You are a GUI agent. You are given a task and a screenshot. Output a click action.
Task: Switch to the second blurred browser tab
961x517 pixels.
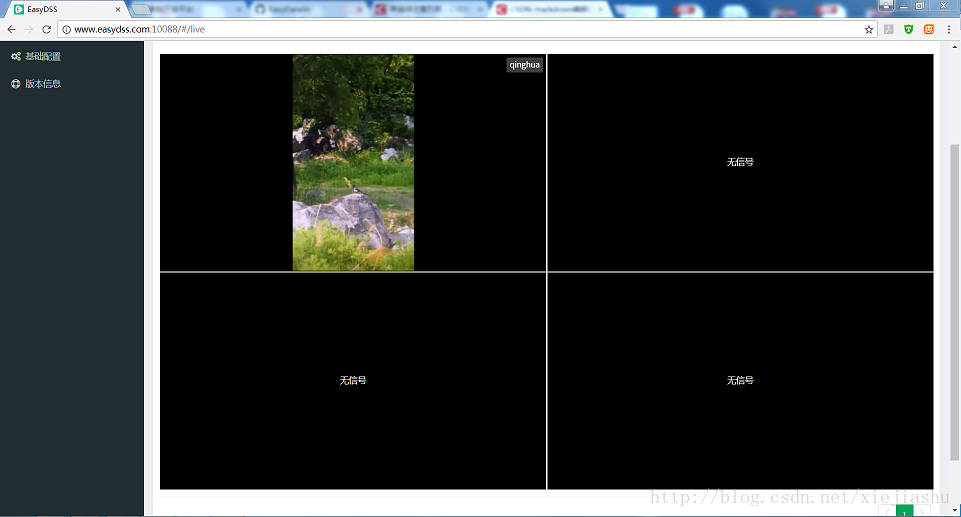click(x=190, y=9)
